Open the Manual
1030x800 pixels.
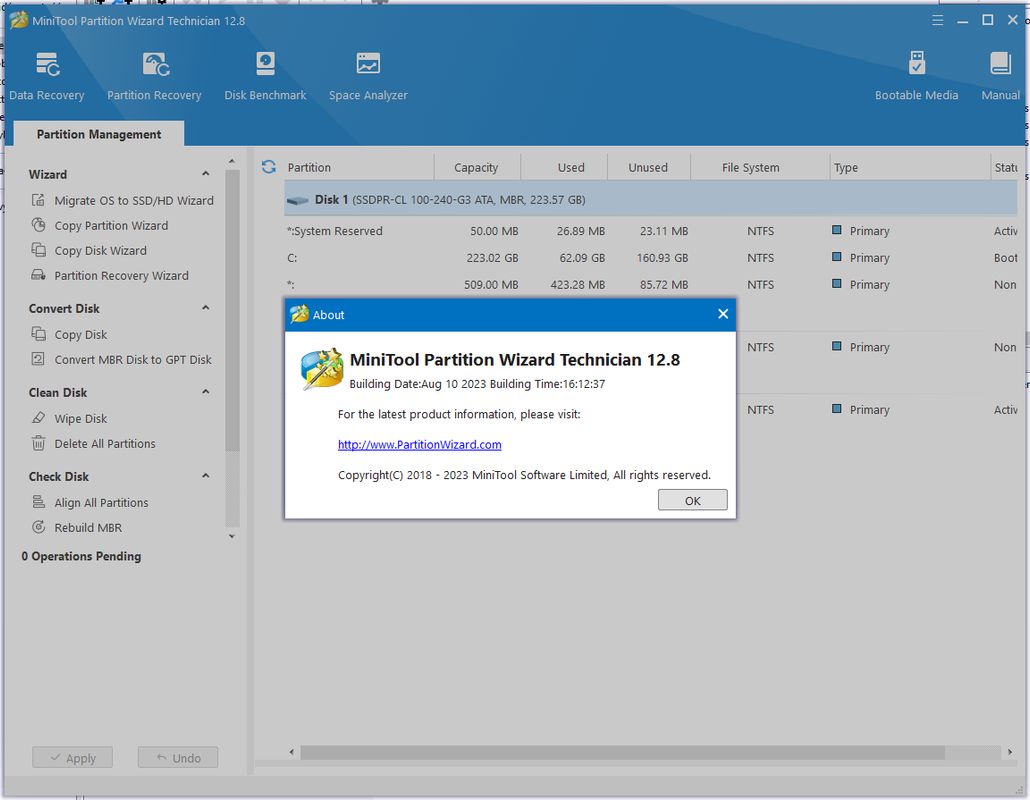[1000, 76]
